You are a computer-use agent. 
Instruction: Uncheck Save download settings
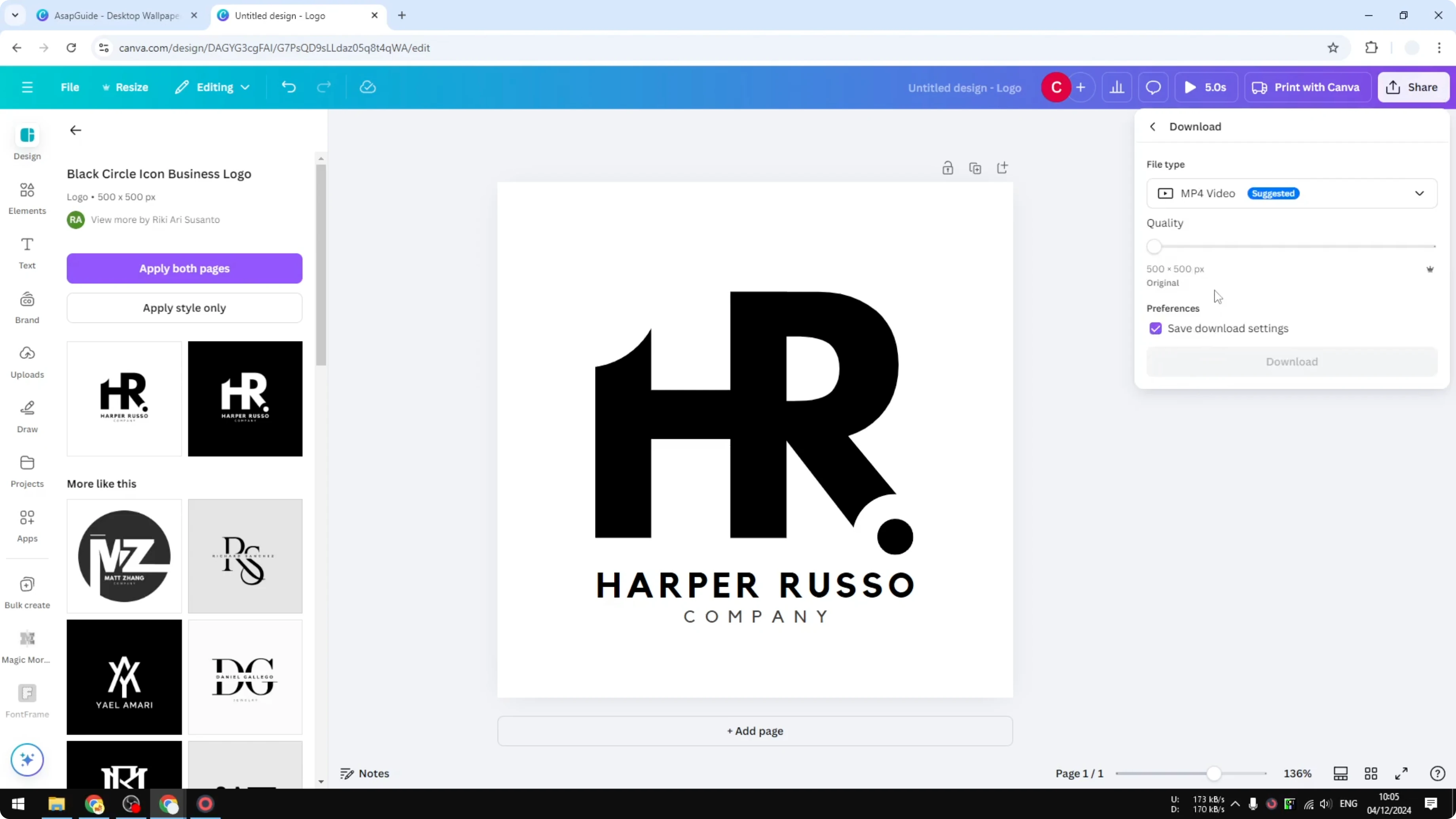tap(1156, 328)
